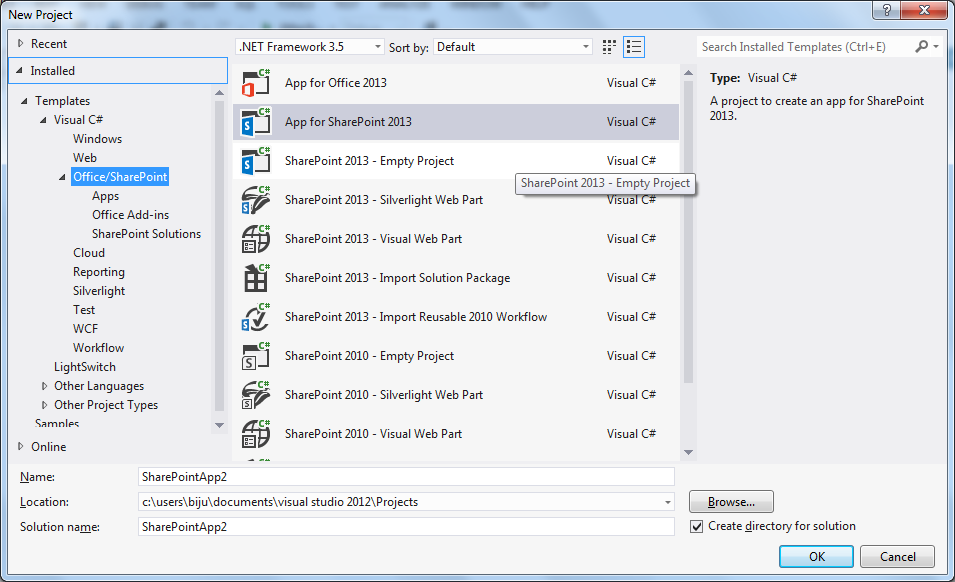Screen dimensions: 955x582
Task: Select the SharePoint Solutions subcategory
Action: (x=146, y=234)
